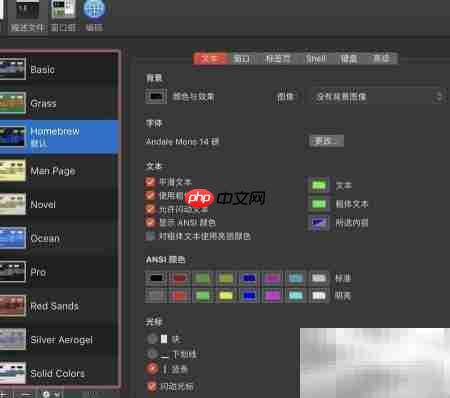Click the bright blue ANSI swatch

249,296
